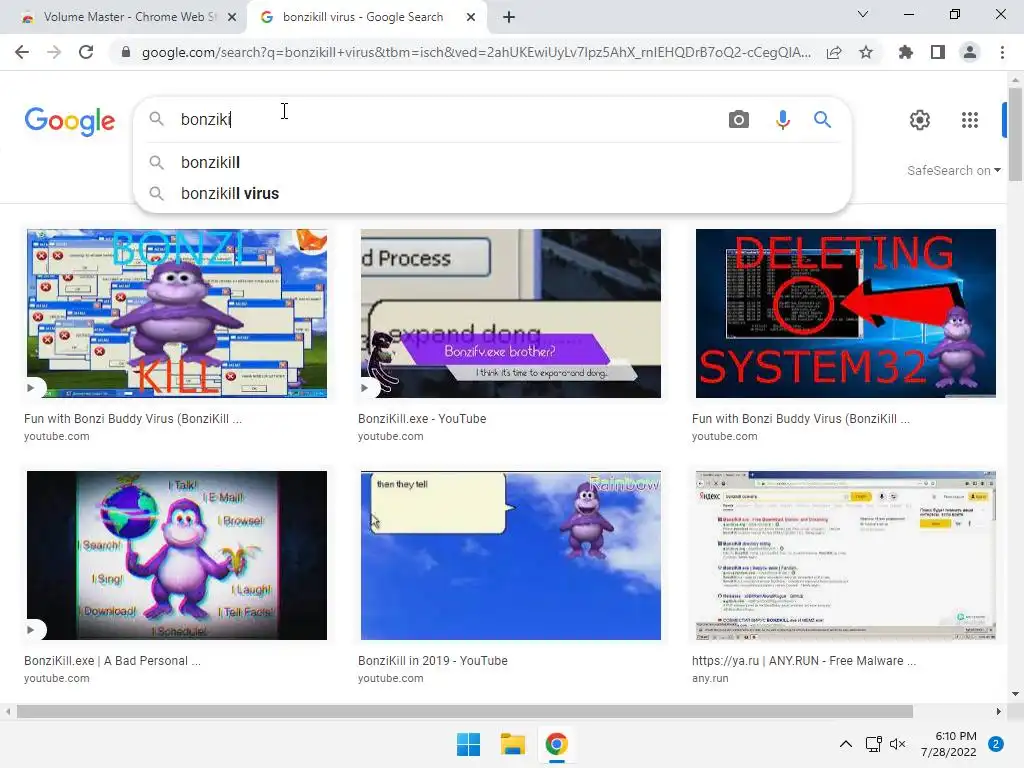Open the Chrome profile avatar

coord(970,52)
